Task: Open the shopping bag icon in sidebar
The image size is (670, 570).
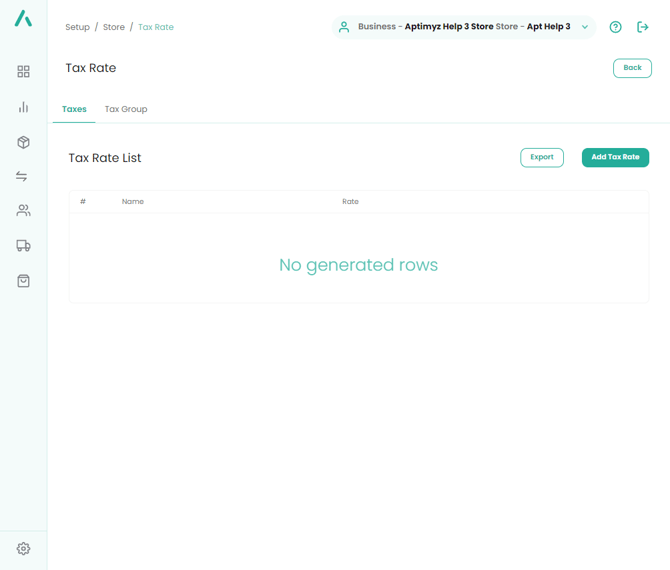Action: coord(23,281)
